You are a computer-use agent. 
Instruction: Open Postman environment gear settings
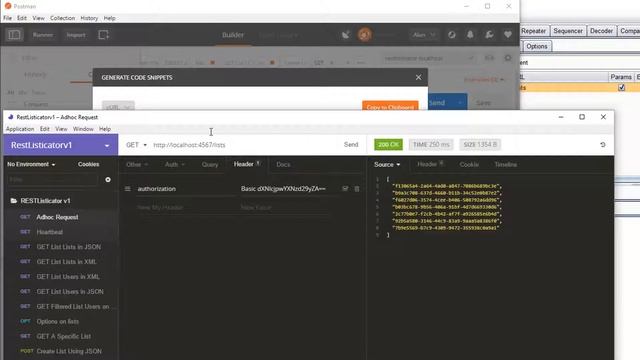508,58
